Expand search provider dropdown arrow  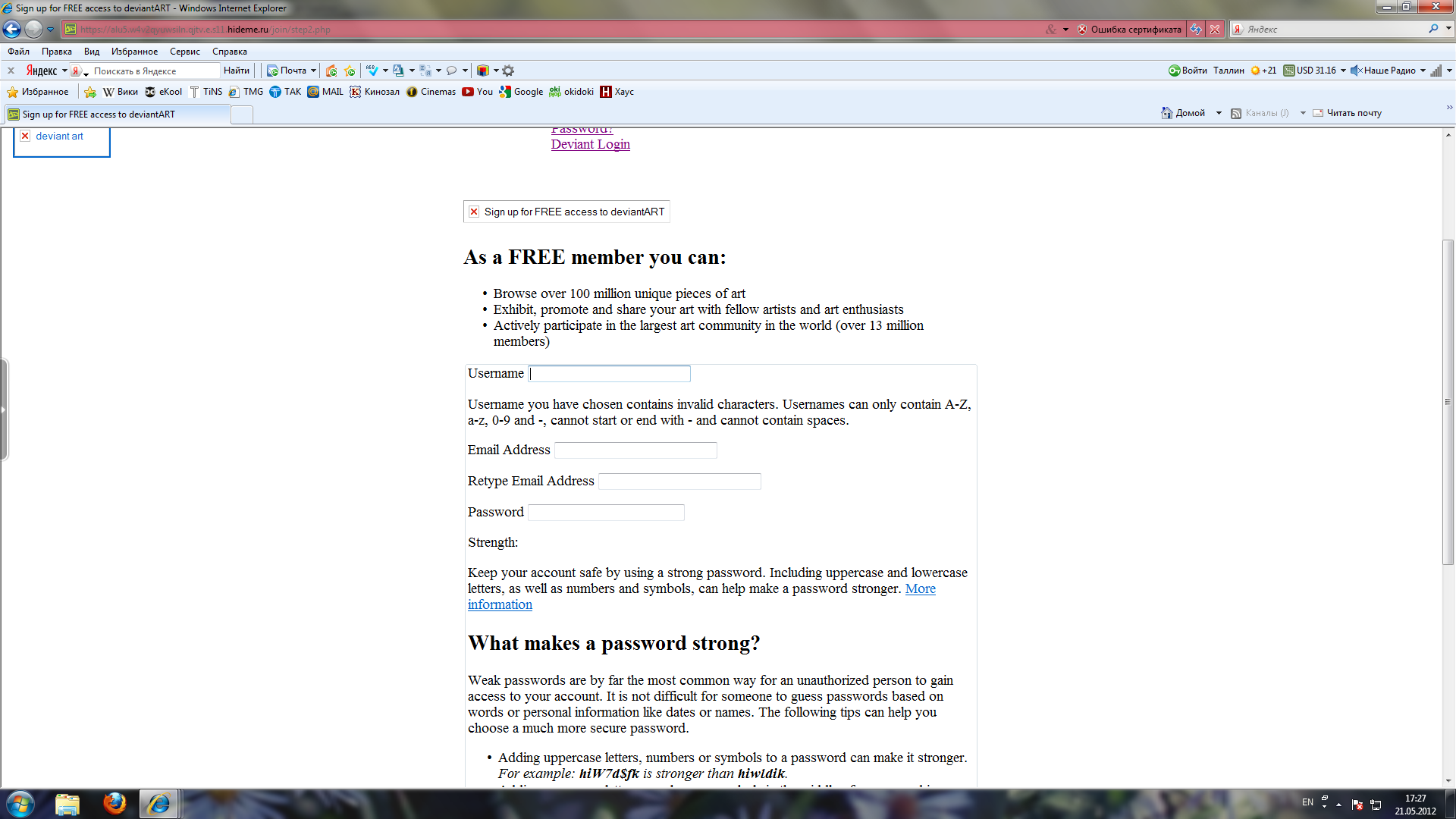(x=1448, y=29)
